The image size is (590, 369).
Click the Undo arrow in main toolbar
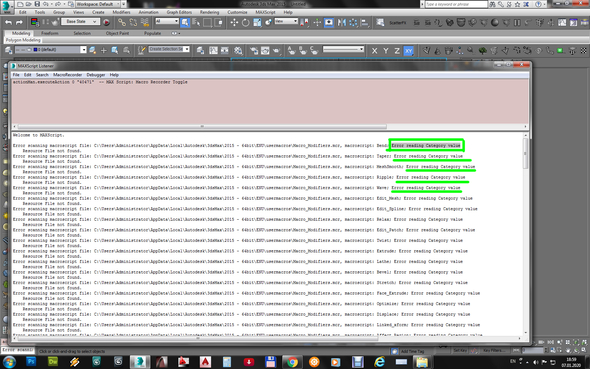8,23
